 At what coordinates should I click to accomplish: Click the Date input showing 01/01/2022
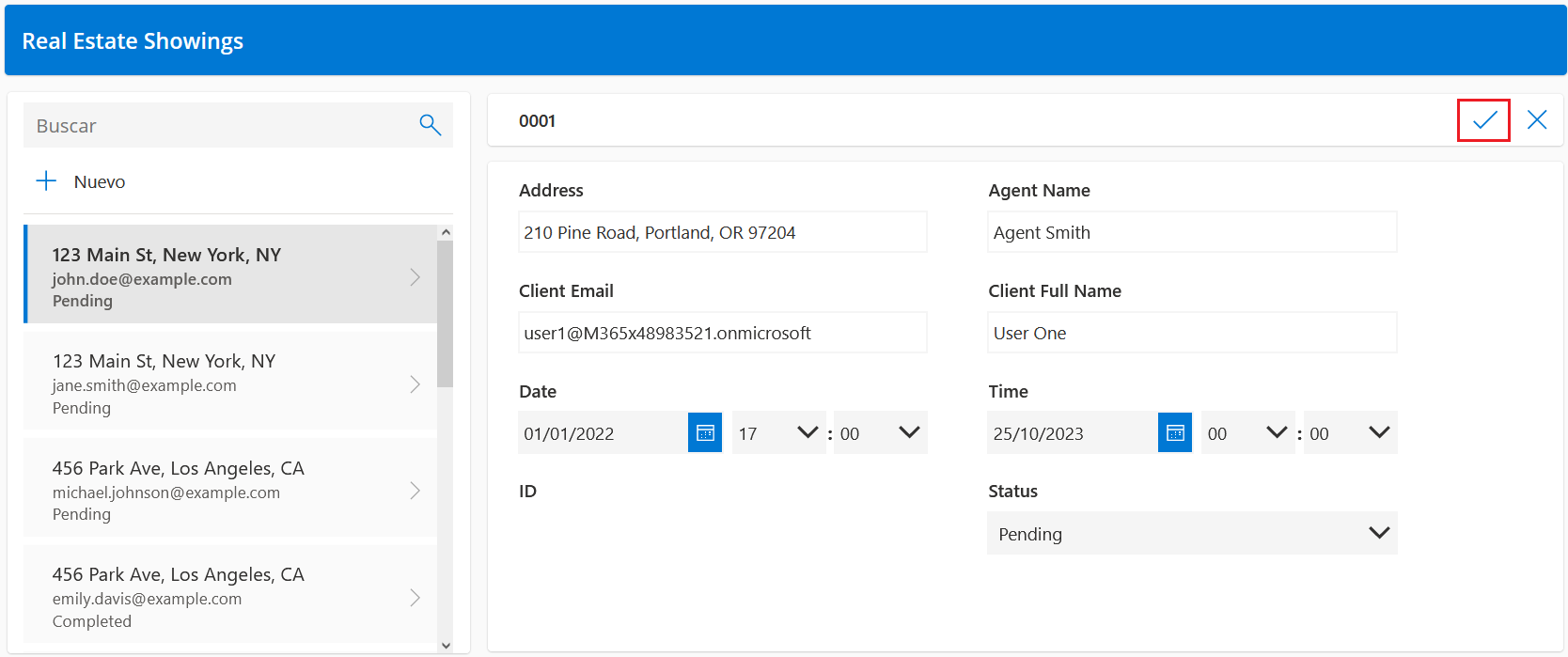603,433
